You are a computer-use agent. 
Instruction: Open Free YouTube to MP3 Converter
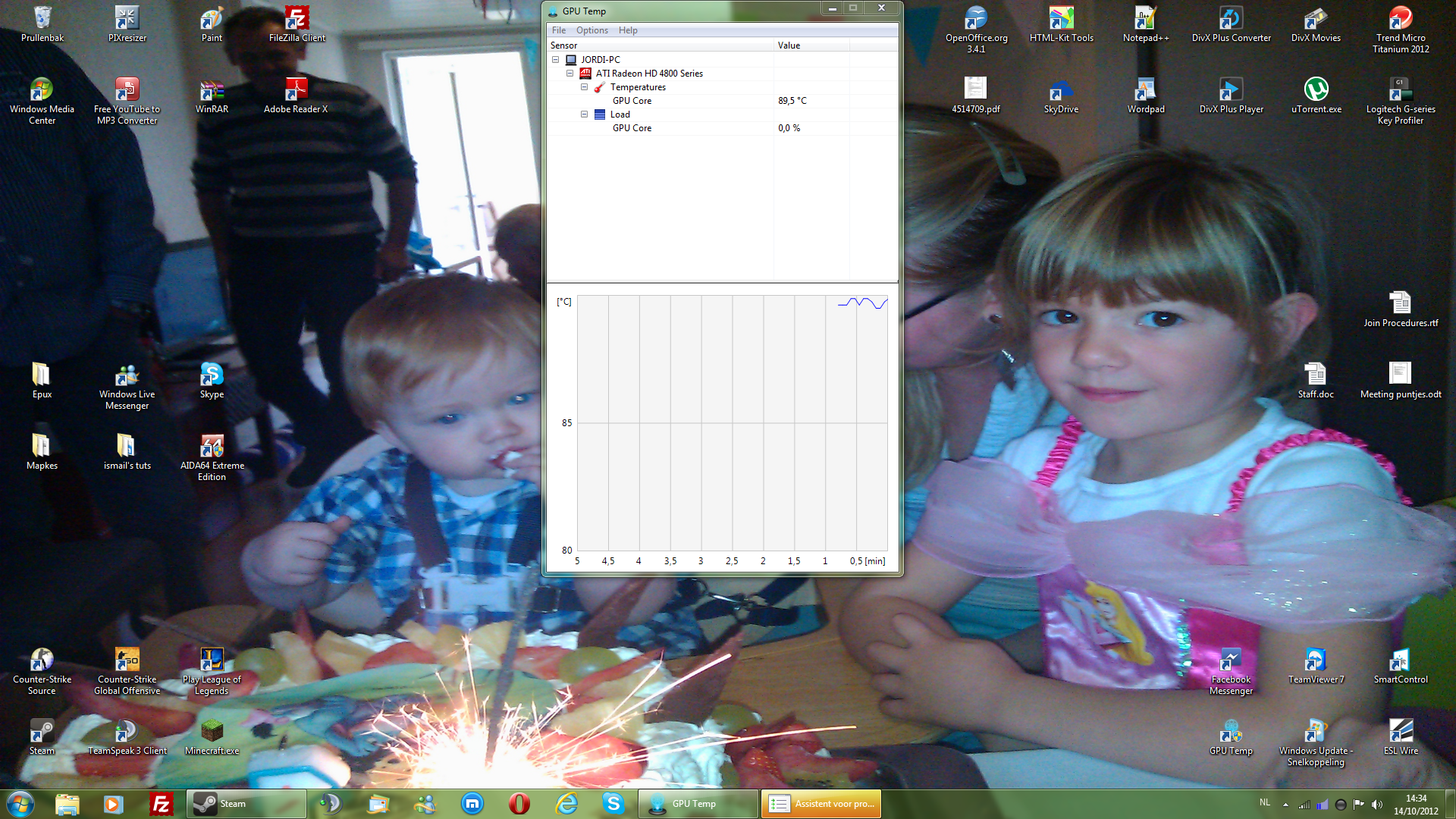(127, 100)
